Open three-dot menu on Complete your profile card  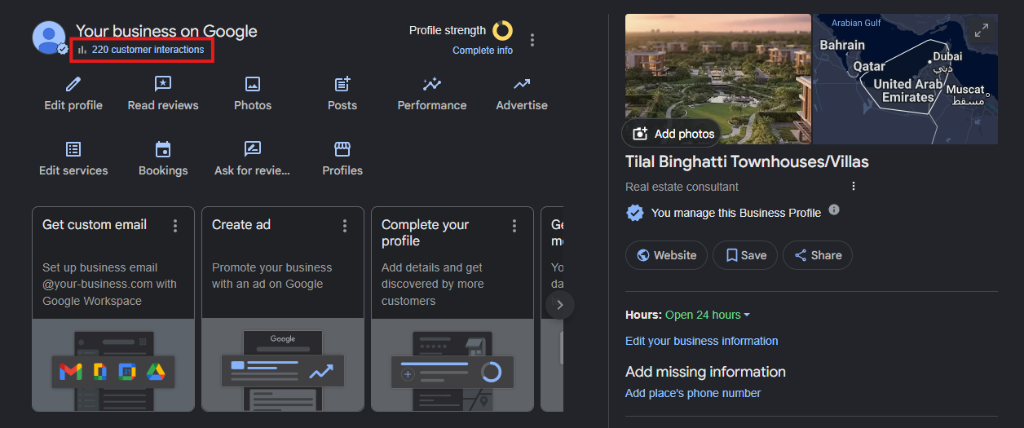(x=514, y=225)
